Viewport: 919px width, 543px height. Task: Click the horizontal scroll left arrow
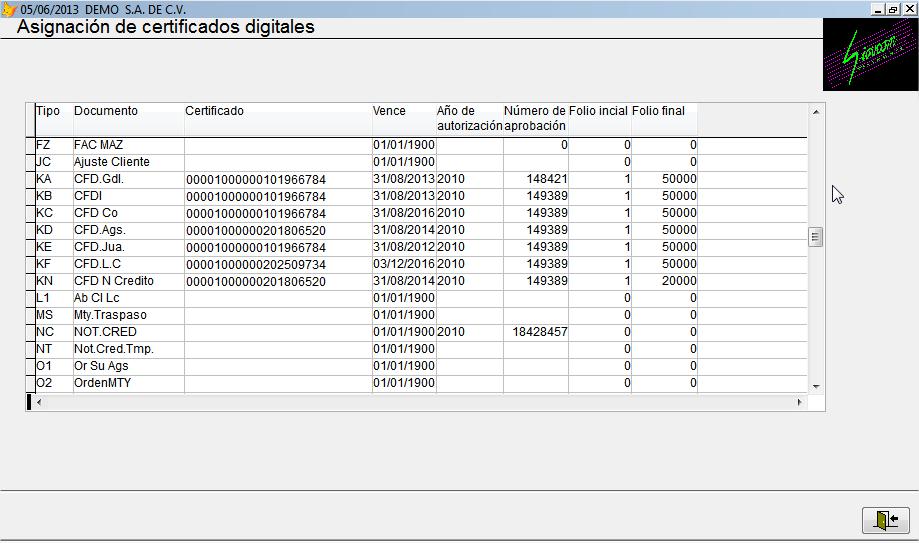pyautogui.click(x=39, y=402)
